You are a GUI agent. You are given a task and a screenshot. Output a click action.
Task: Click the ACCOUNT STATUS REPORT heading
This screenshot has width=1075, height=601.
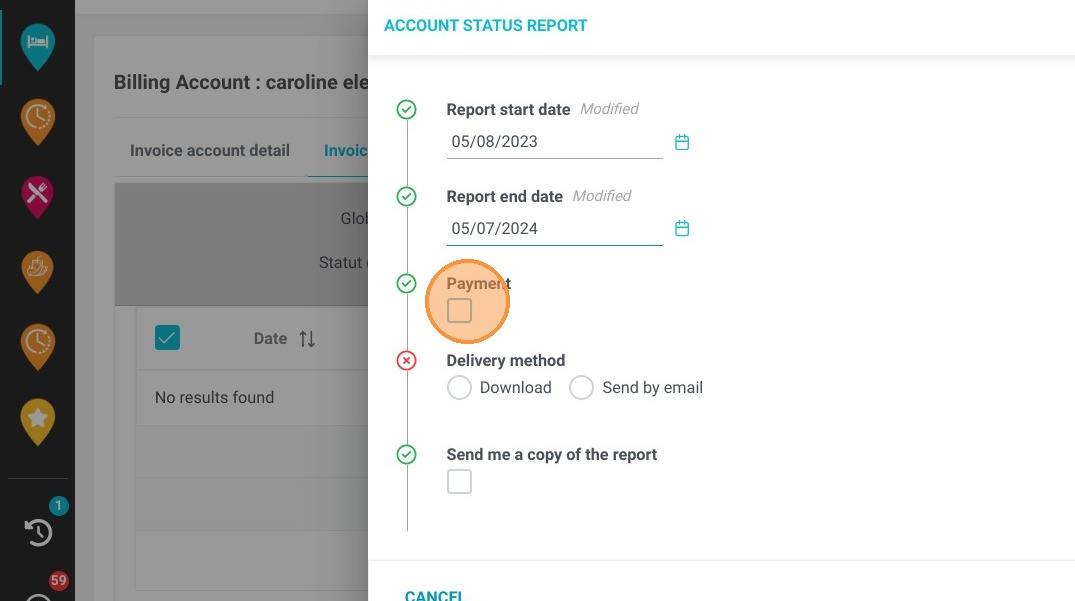(x=485, y=25)
